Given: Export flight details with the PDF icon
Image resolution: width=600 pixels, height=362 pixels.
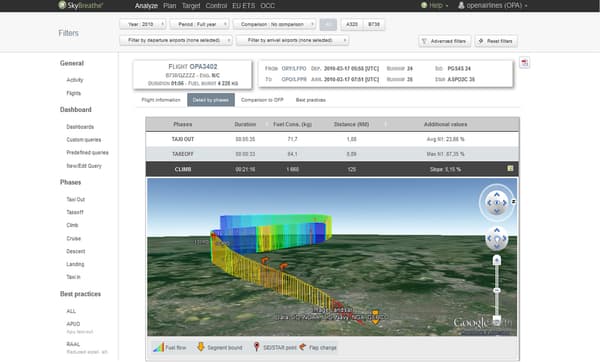Looking at the screenshot, I should tap(525, 62).
